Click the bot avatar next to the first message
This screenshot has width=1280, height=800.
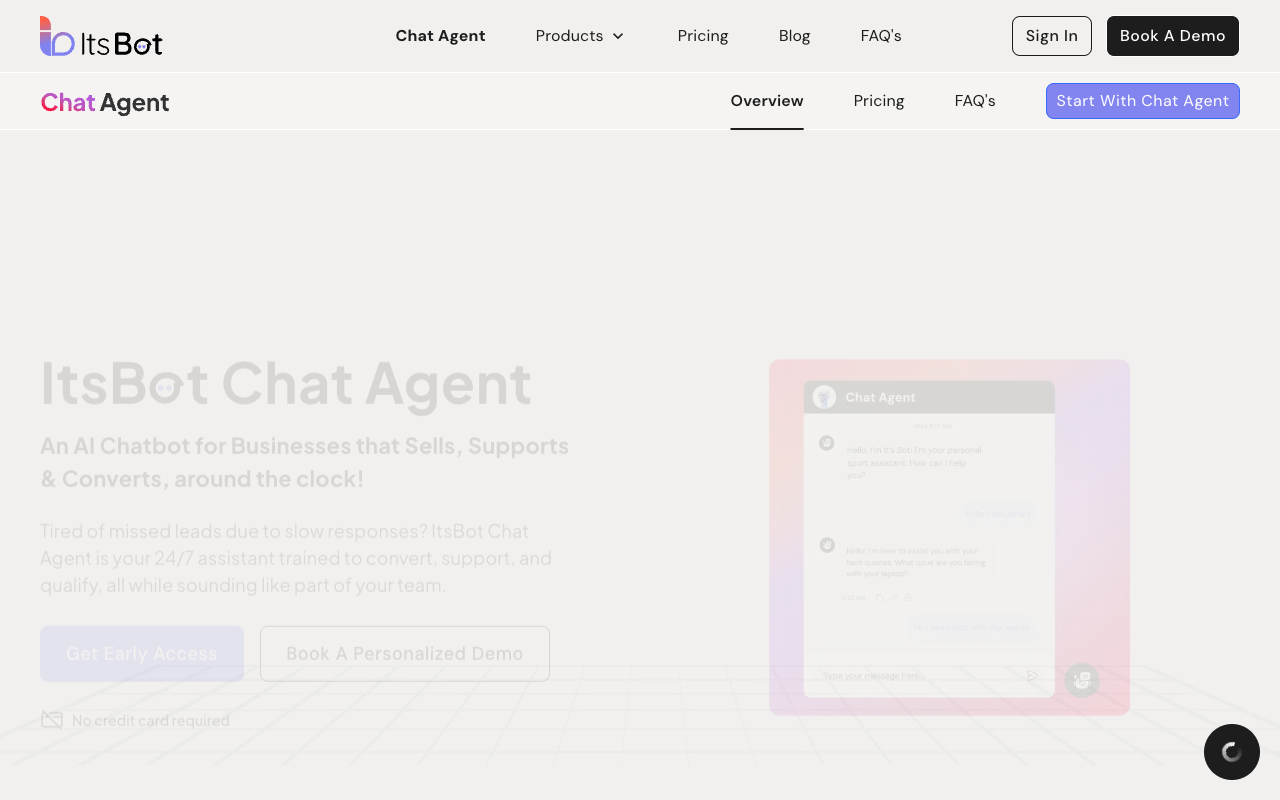(827, 443)
